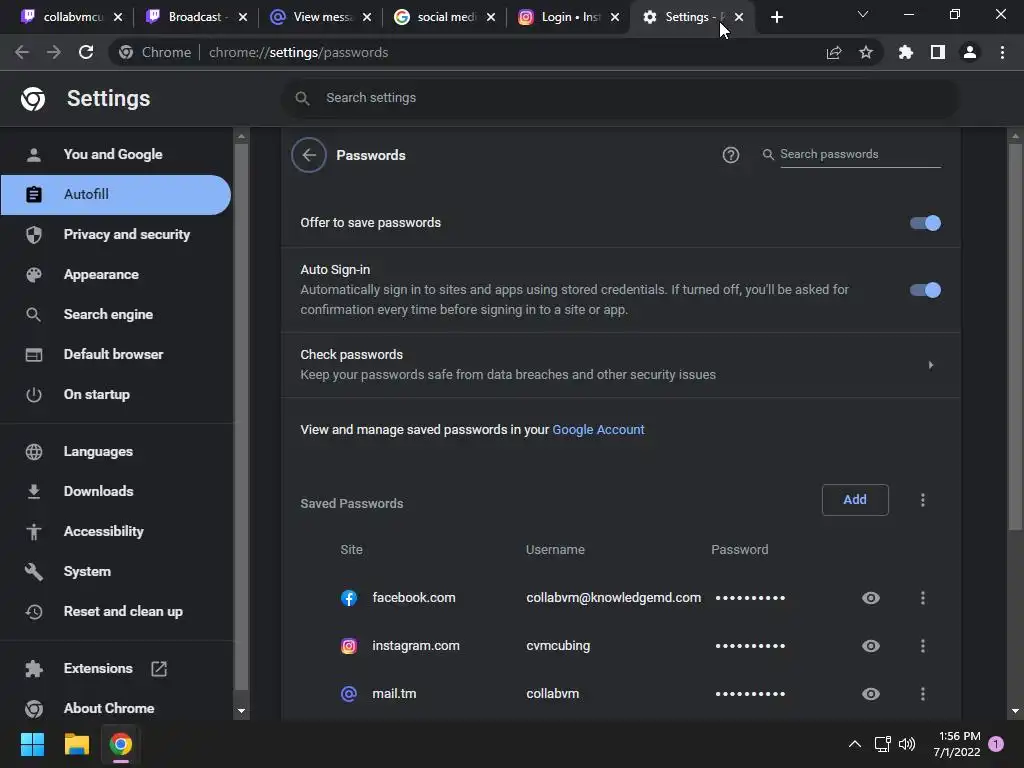Viewport: 1024px width, 768px height.
Task: Open a new tab with plus button
Action: (776, 17)
